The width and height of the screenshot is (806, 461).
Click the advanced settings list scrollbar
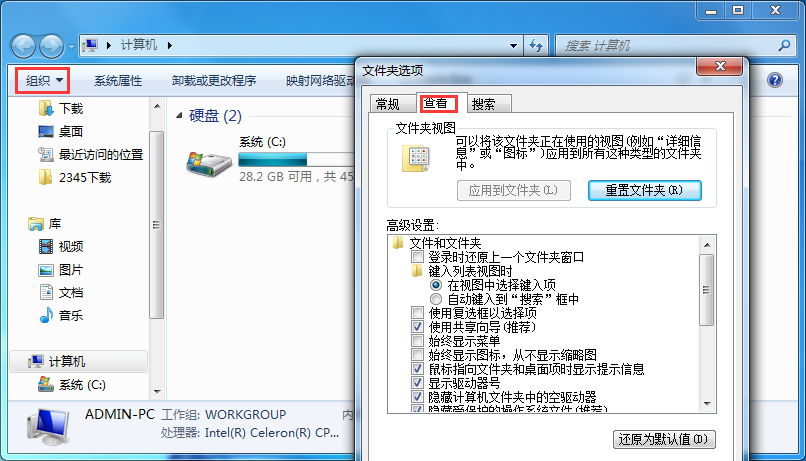[706, 290]
